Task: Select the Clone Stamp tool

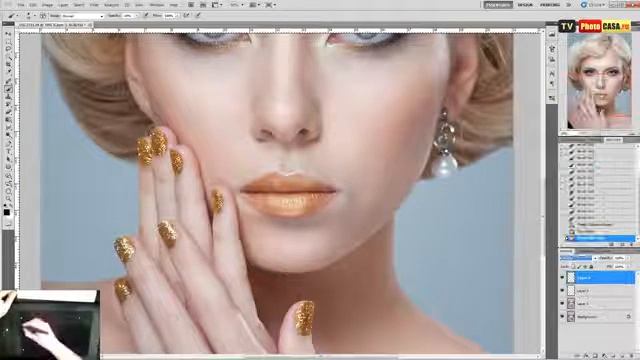Action: (8, 96)
